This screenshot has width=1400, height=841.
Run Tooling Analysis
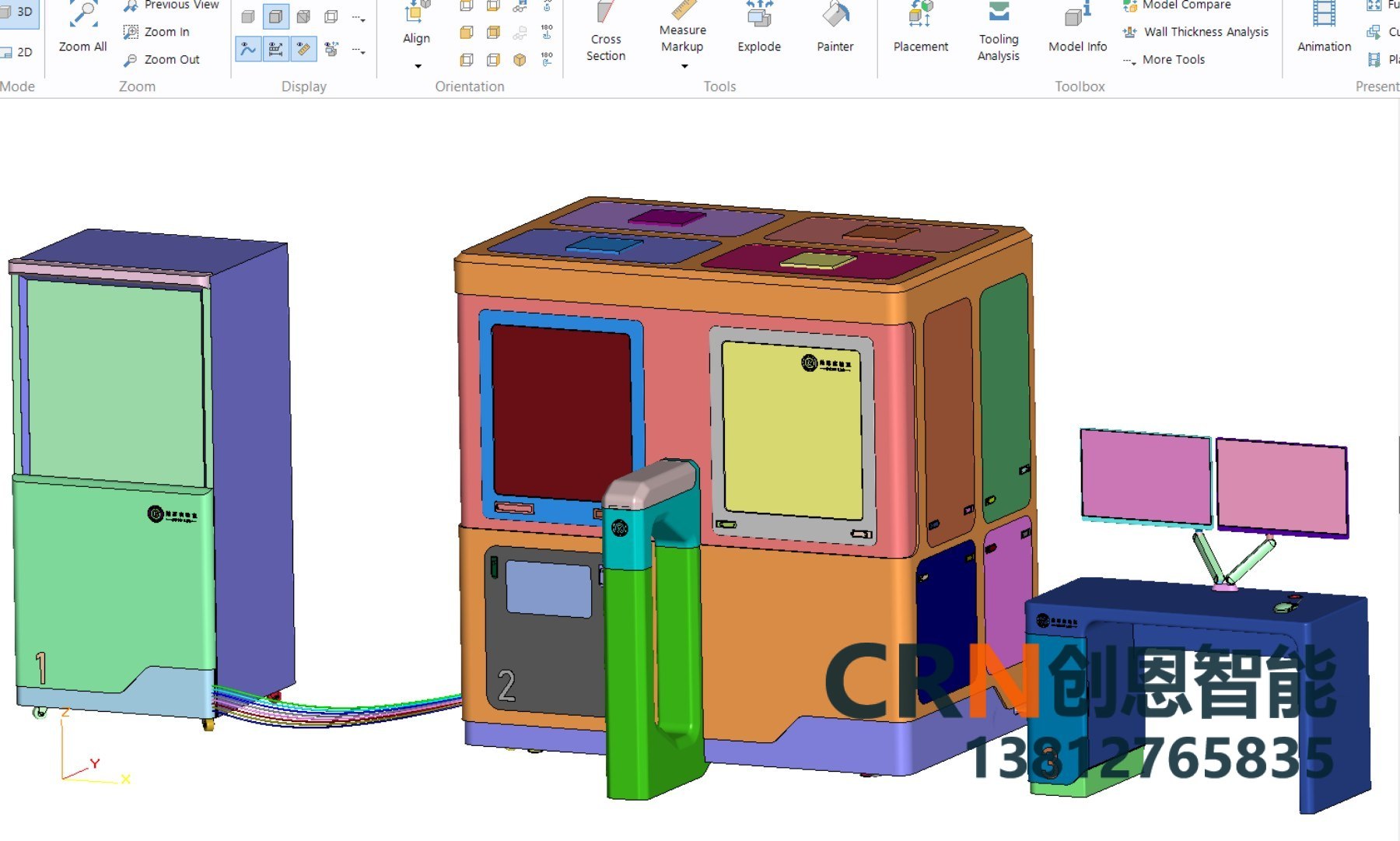click(x=999, y=31)
